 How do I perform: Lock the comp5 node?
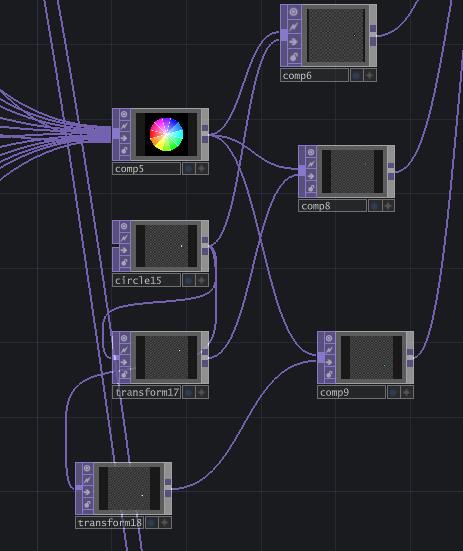pyautogui.click(x=124, y=150)
